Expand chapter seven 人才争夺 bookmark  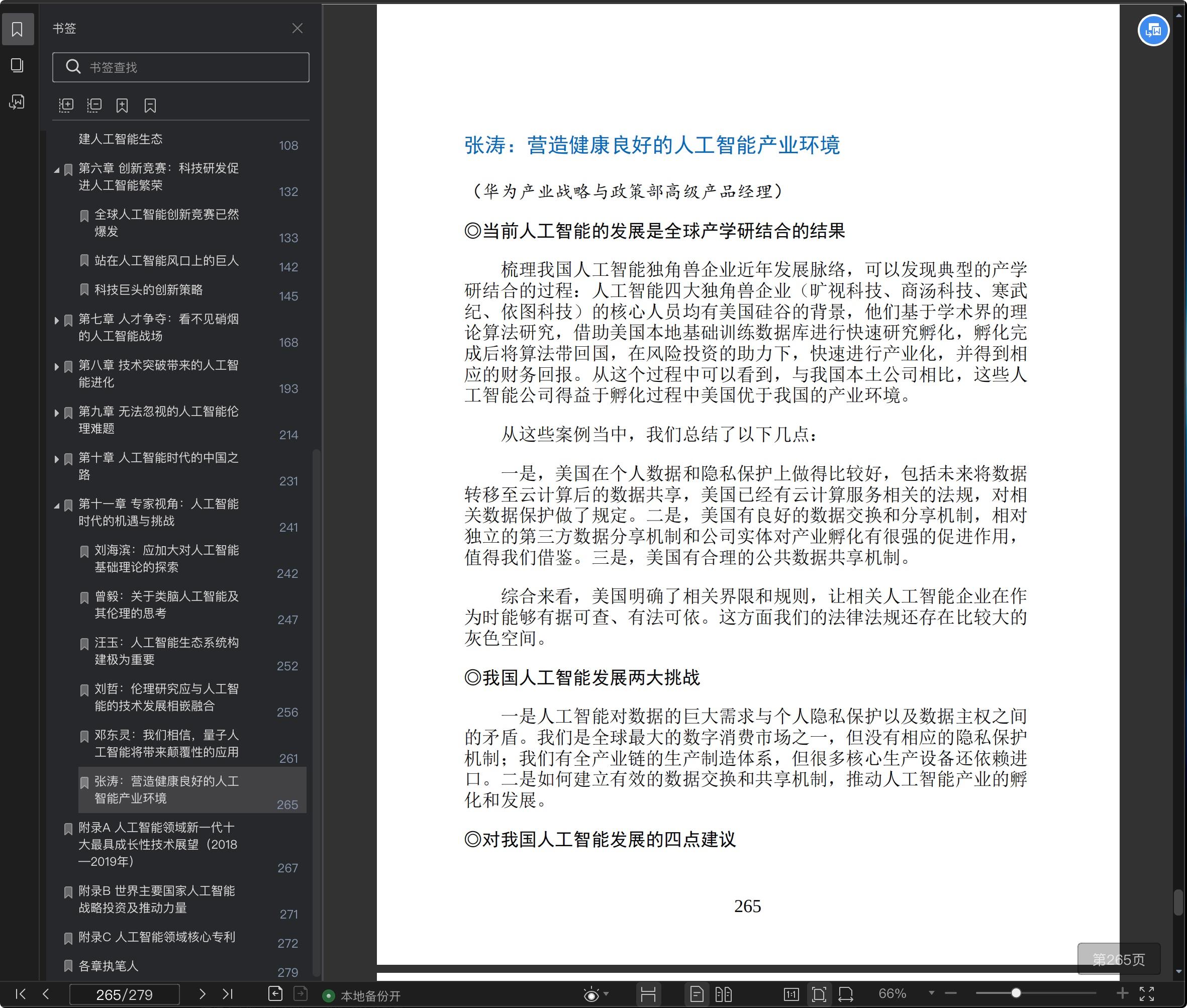(57, 321)
